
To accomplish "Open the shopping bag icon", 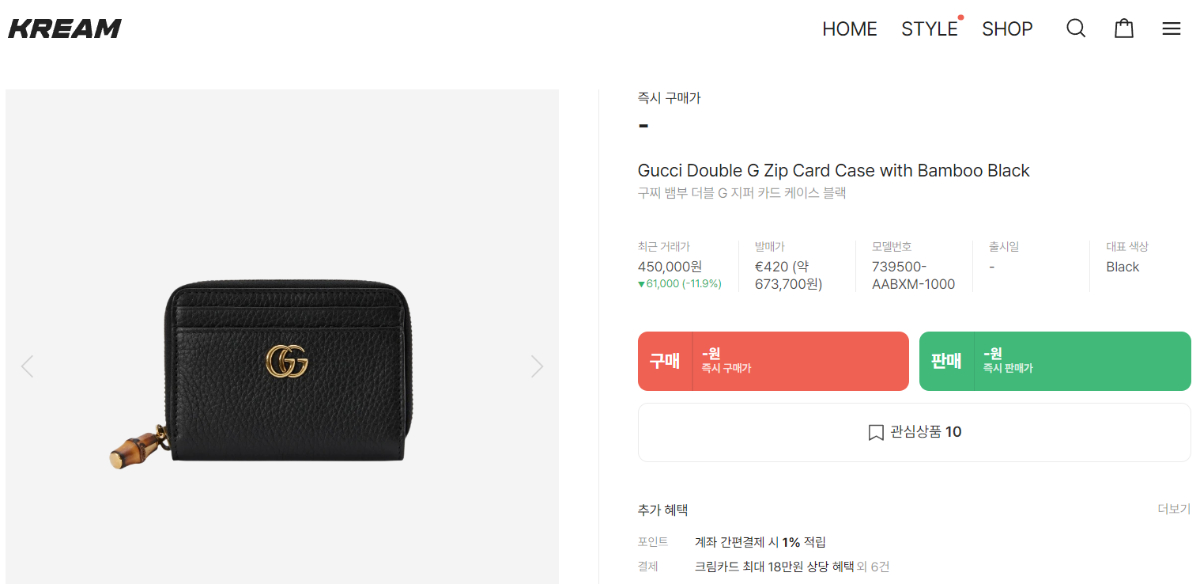I will point(1124,29).
